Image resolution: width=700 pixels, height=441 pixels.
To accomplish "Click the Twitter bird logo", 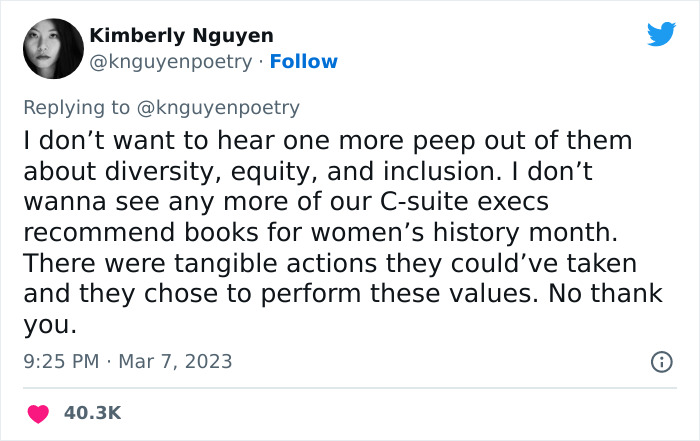I will click(661, 35).
